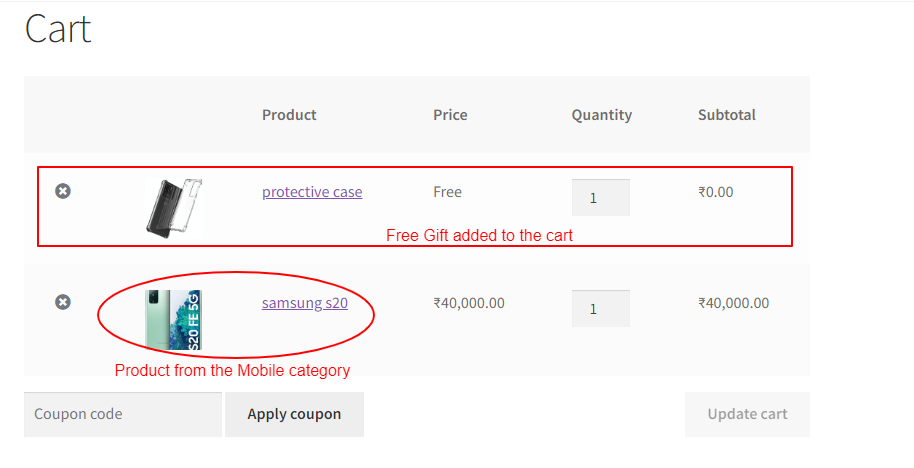Click the red Free Gift annotation text
The image size is (914, 468).
479,235
